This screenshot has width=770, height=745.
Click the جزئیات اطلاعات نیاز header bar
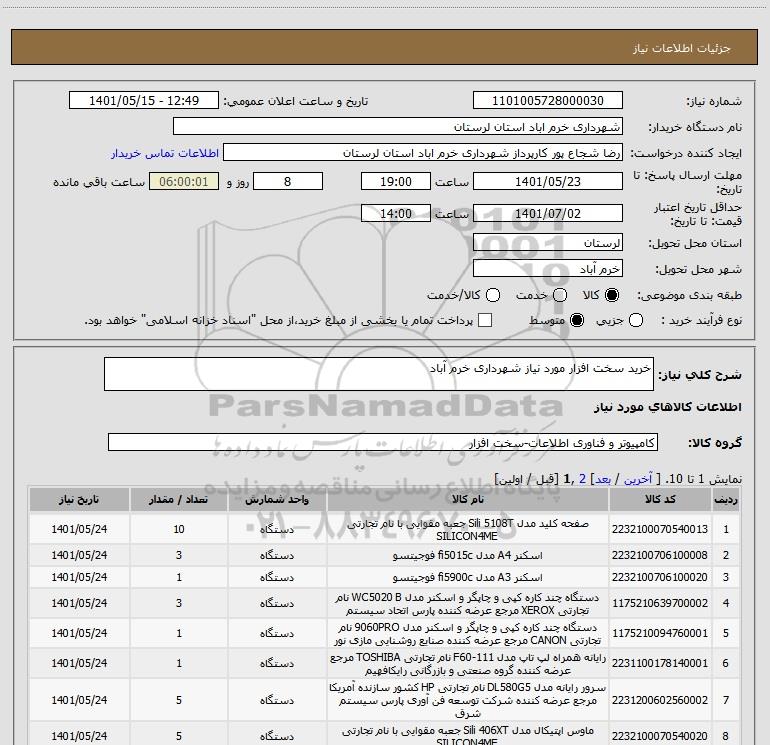(385, 47)
